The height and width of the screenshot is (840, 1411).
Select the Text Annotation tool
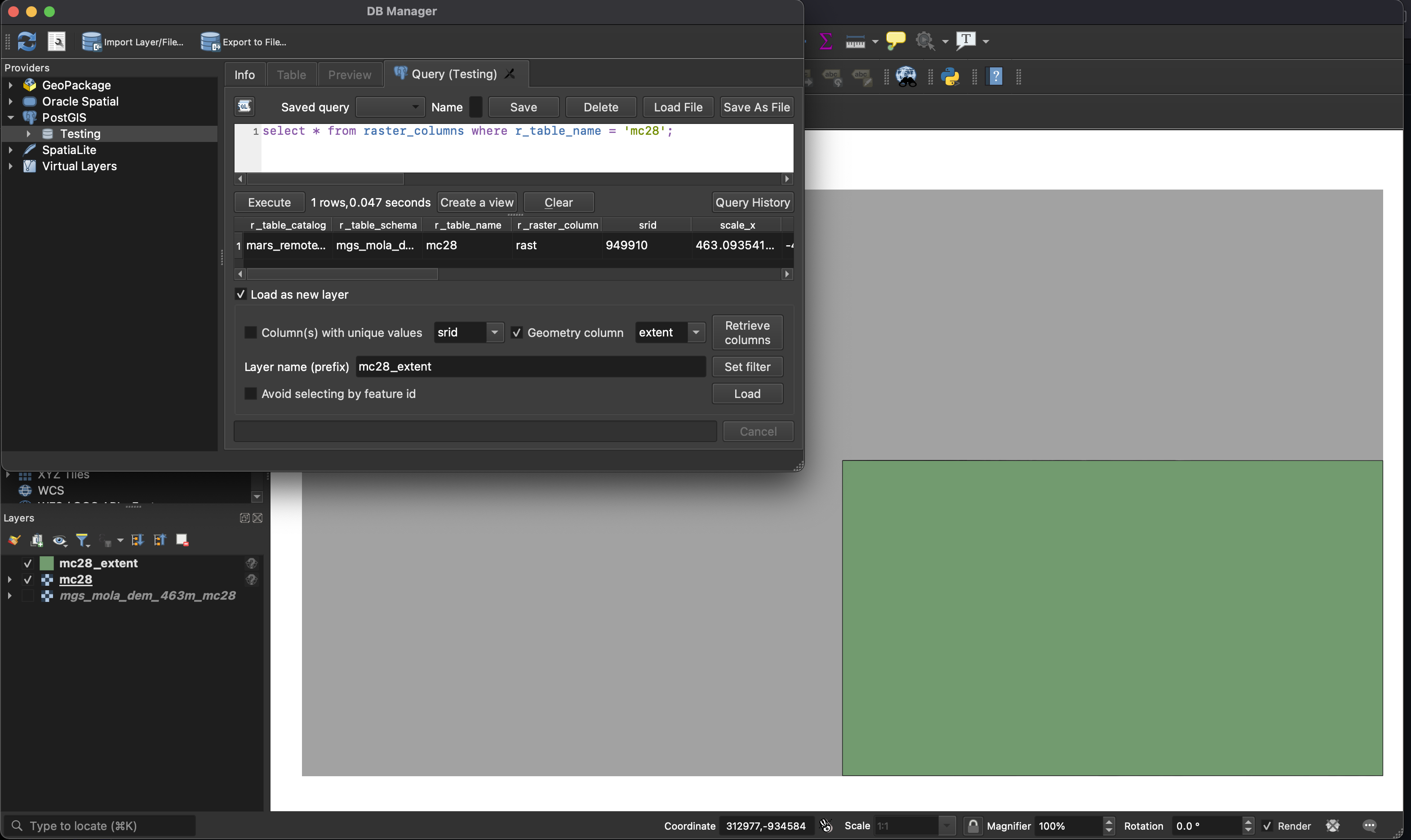point(966,41)
